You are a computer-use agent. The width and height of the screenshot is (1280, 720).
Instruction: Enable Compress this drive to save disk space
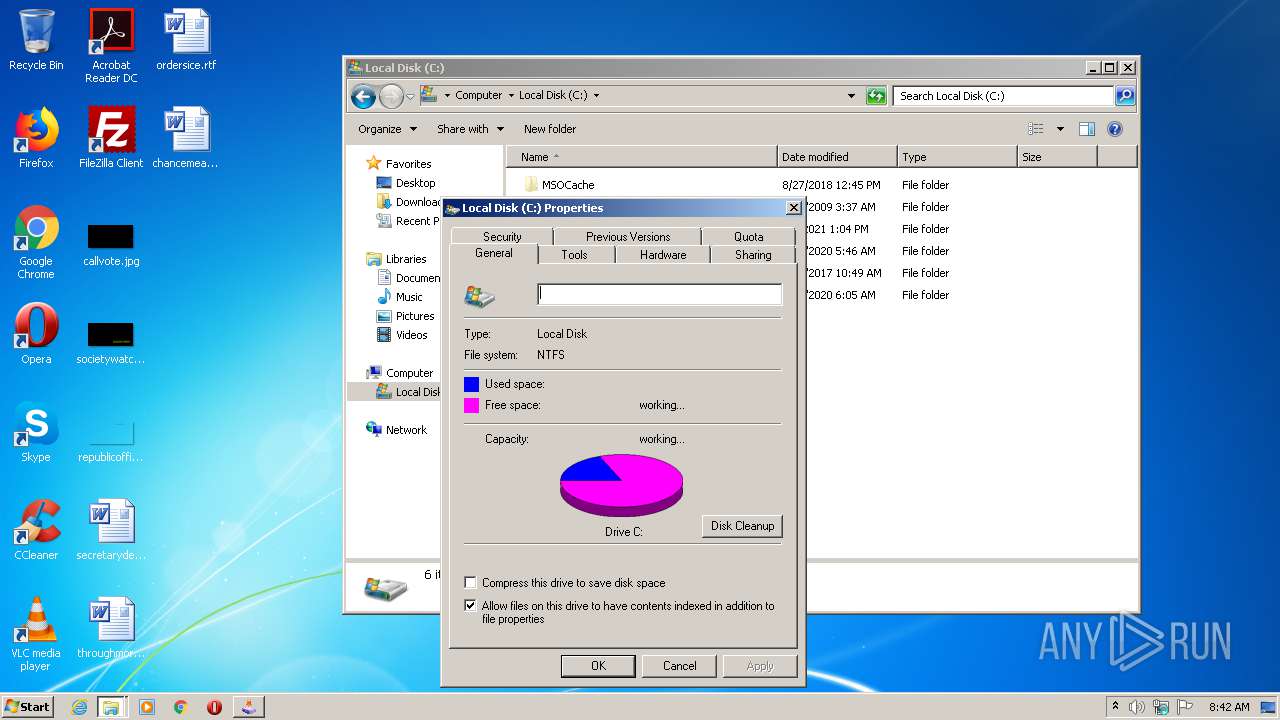point(470,583)
